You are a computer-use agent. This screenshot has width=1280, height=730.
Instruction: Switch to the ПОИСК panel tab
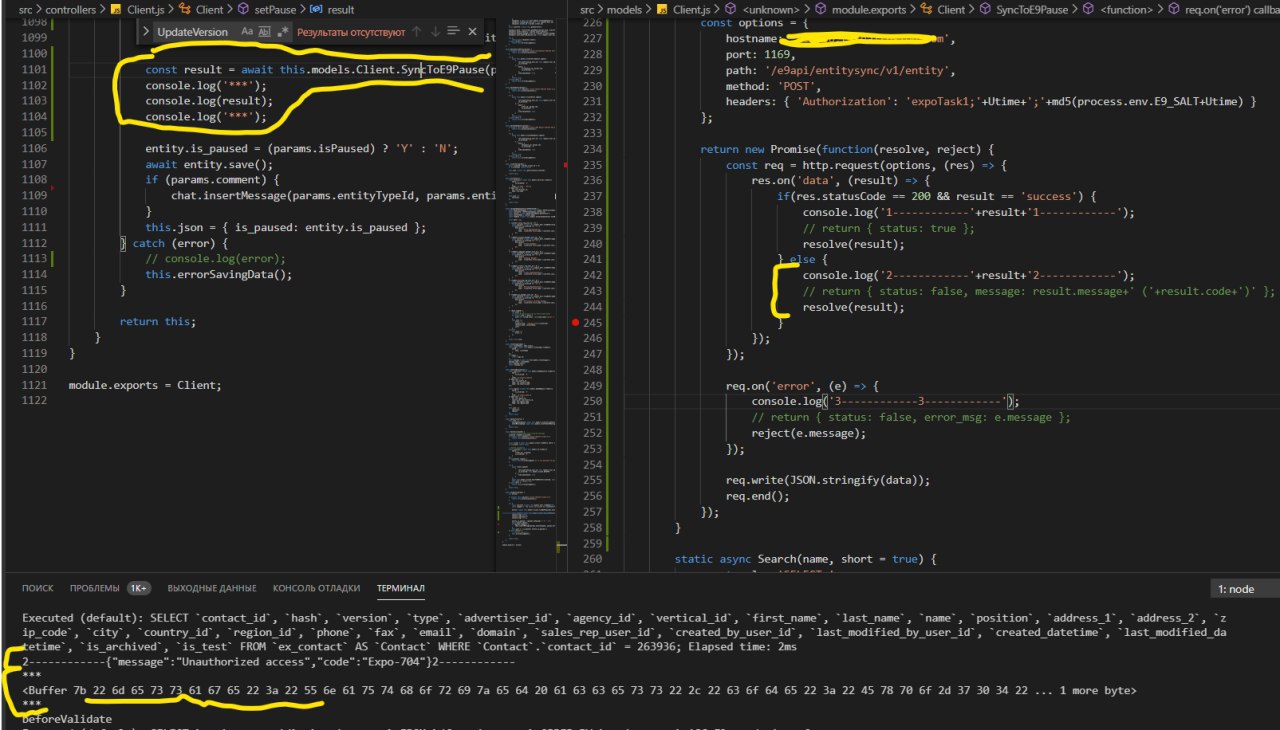[x=38, y=589]
